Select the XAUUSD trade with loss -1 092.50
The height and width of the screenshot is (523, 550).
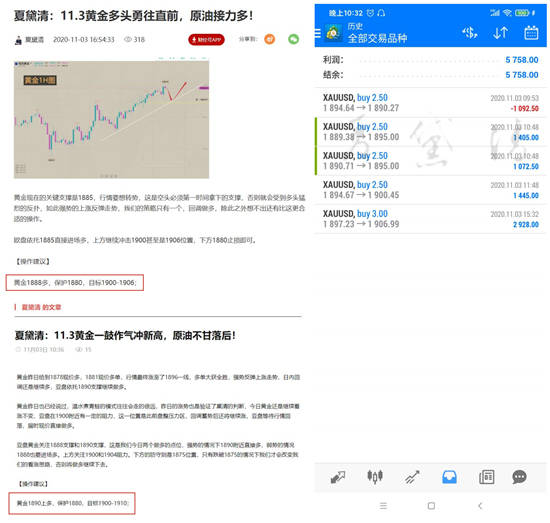430,102
